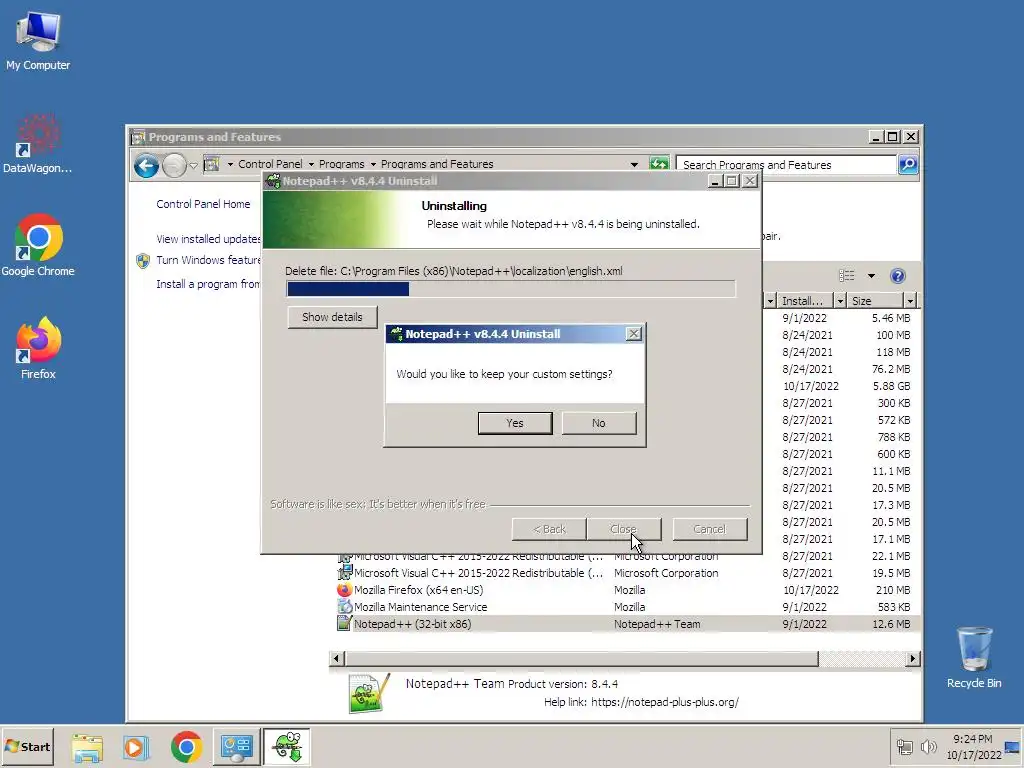Click Show details in uninstaller
The image size is (1024, 768).
pyautogui.click(x=332, y=317)
